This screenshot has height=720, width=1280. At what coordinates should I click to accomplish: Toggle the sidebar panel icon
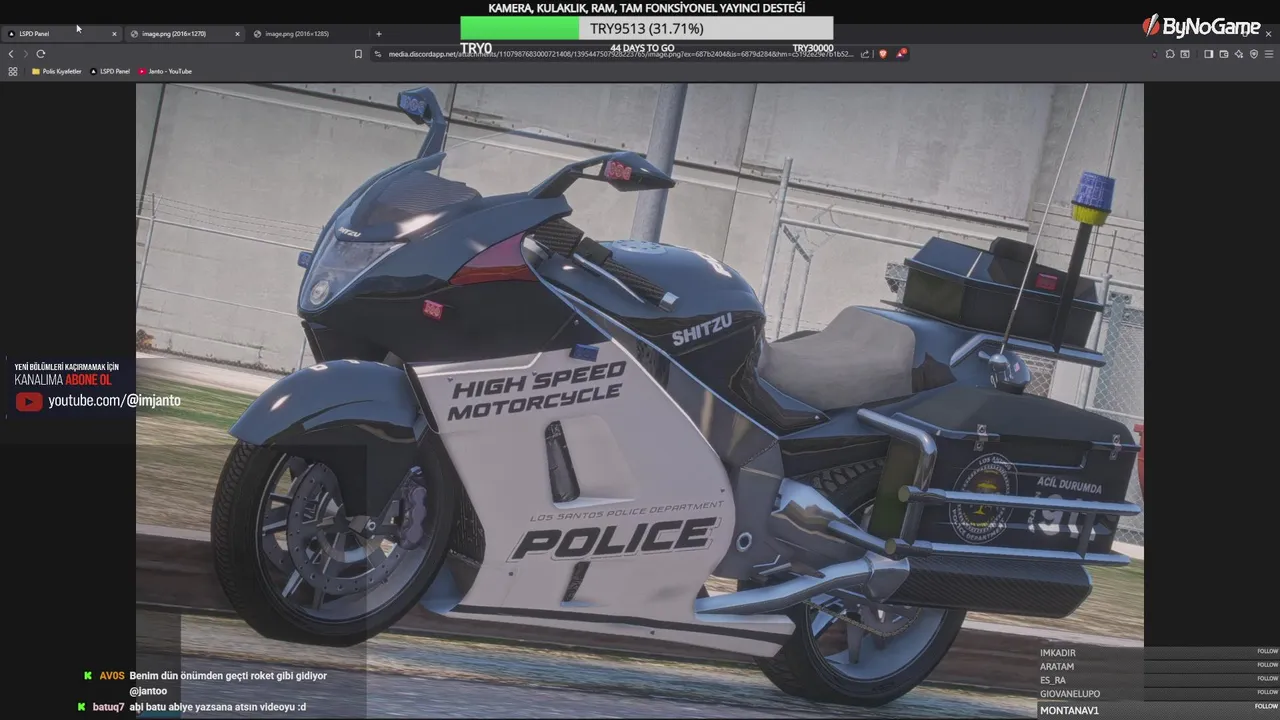coord(1209,54)
